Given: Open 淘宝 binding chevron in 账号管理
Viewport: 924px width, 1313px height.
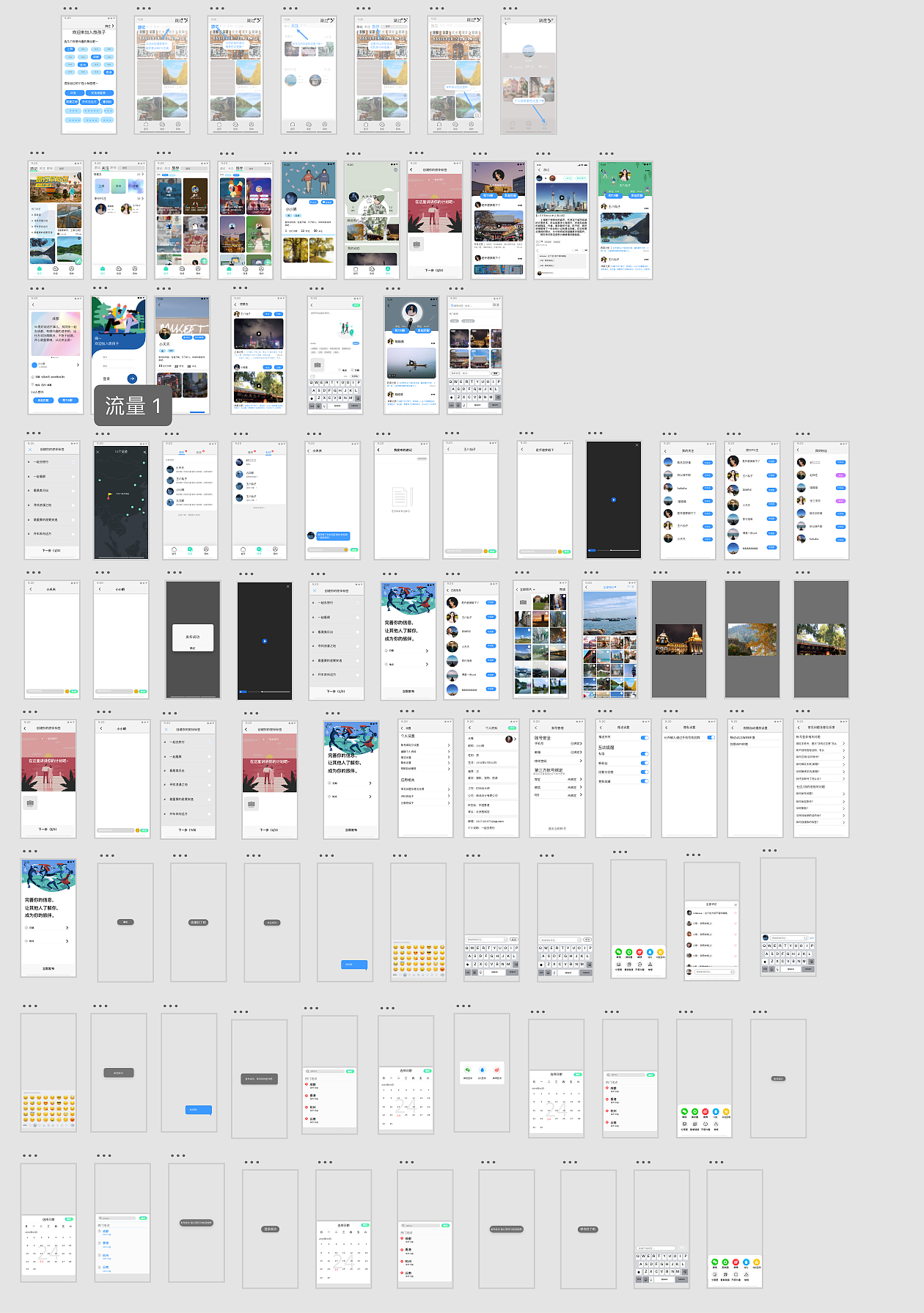Looking at the screenshot, I should (581, 779).
